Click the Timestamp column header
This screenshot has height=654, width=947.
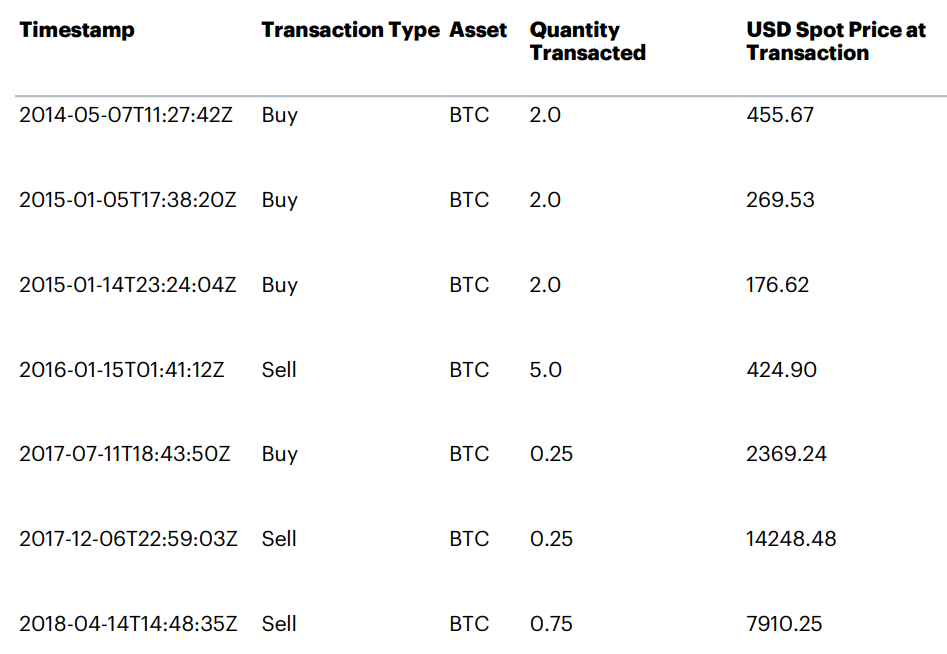pos(76,30)
